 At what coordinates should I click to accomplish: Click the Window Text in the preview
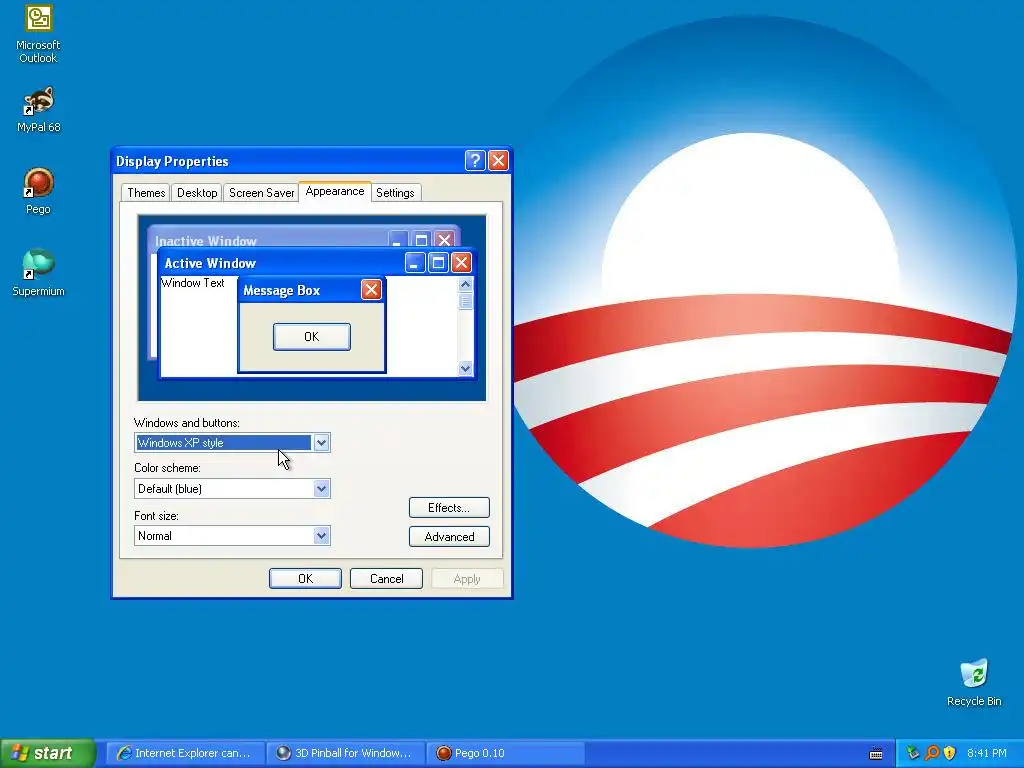click(193, 283)
